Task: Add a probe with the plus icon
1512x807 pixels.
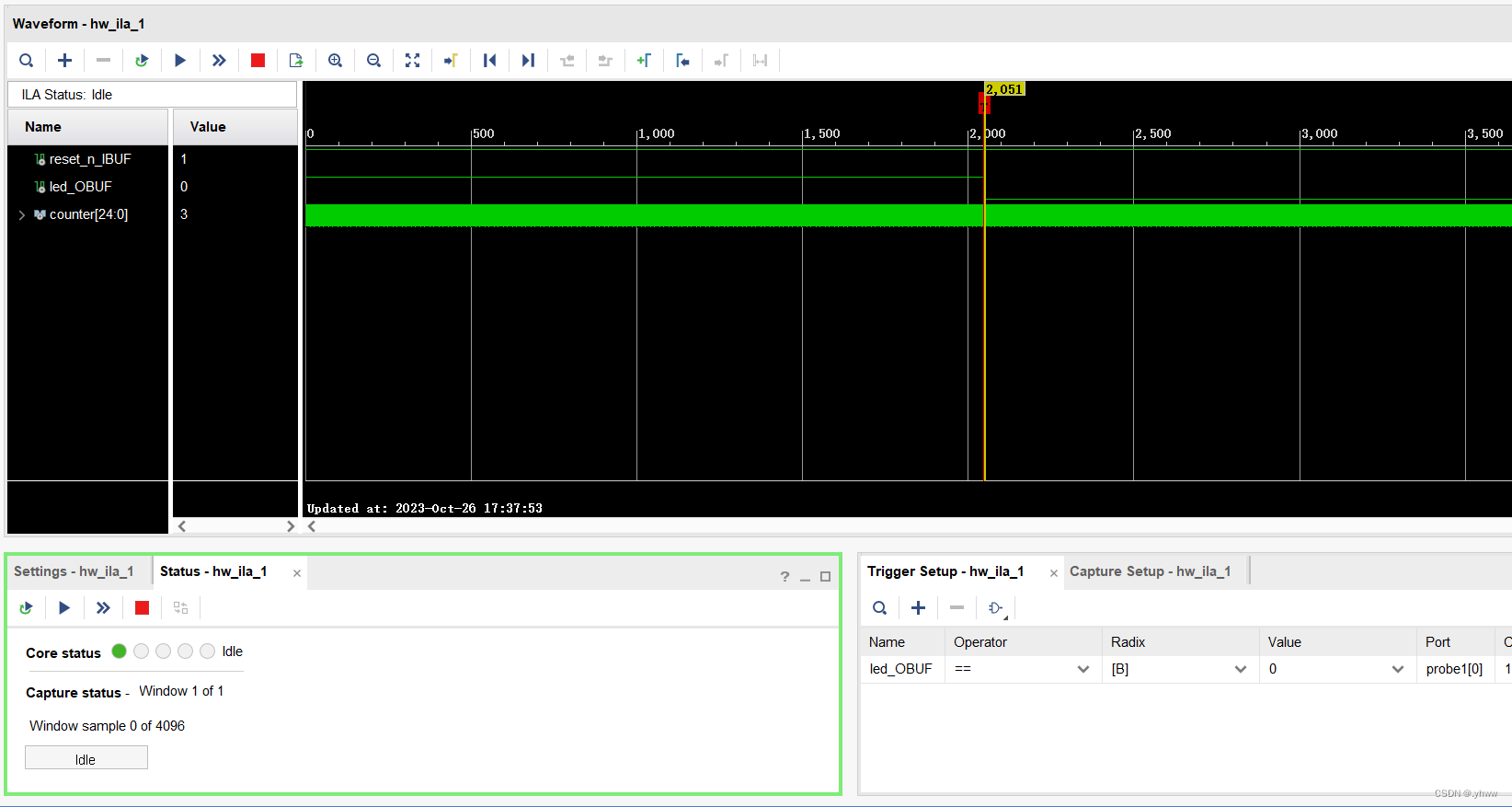Action: 64,61
